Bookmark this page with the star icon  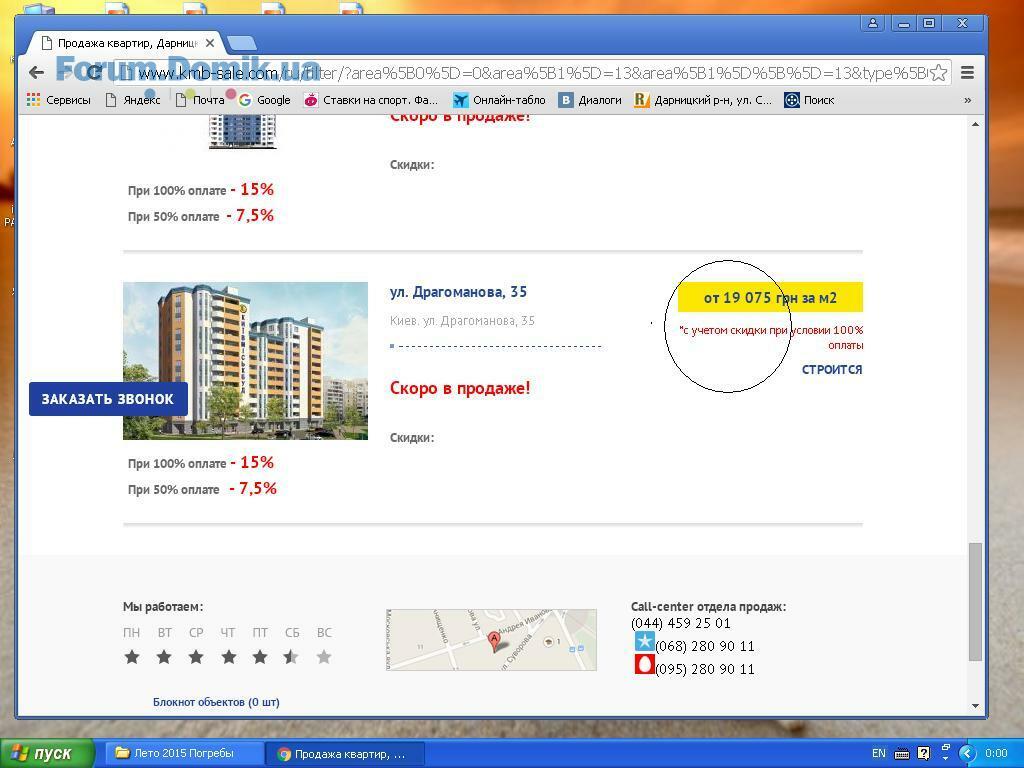[x=938, y=72]
